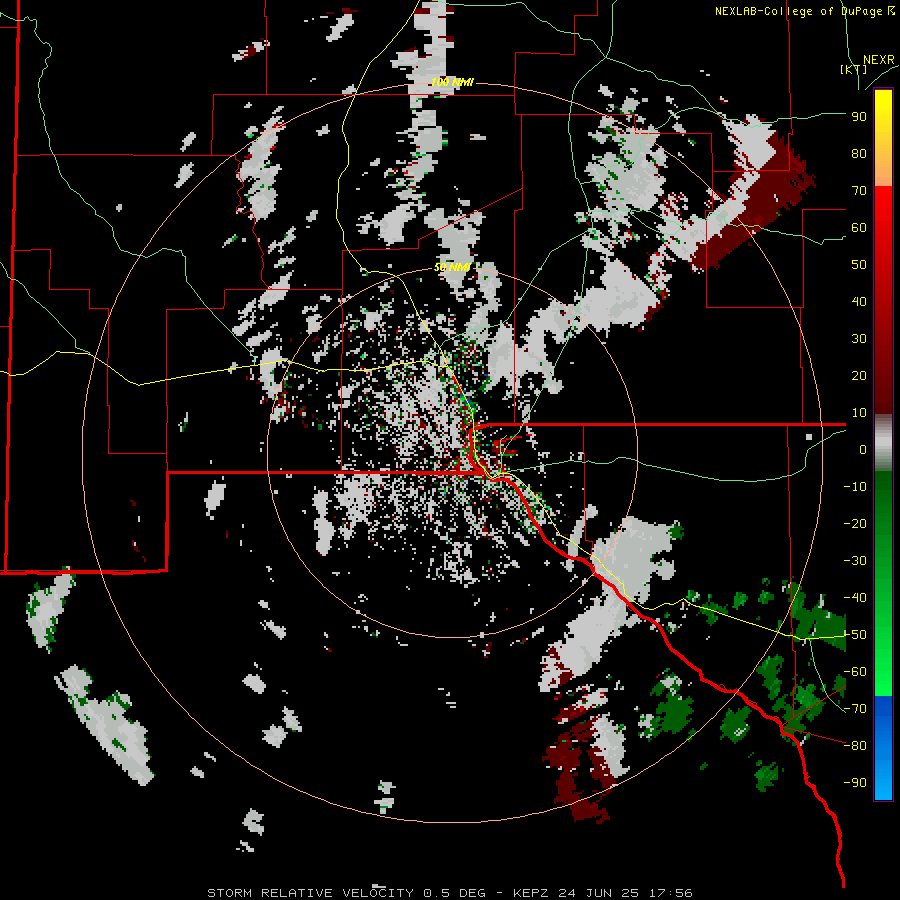Select the 40 value on velocity scale
The height and width of the screenshot is (900, 900).
tap(859, 301)
